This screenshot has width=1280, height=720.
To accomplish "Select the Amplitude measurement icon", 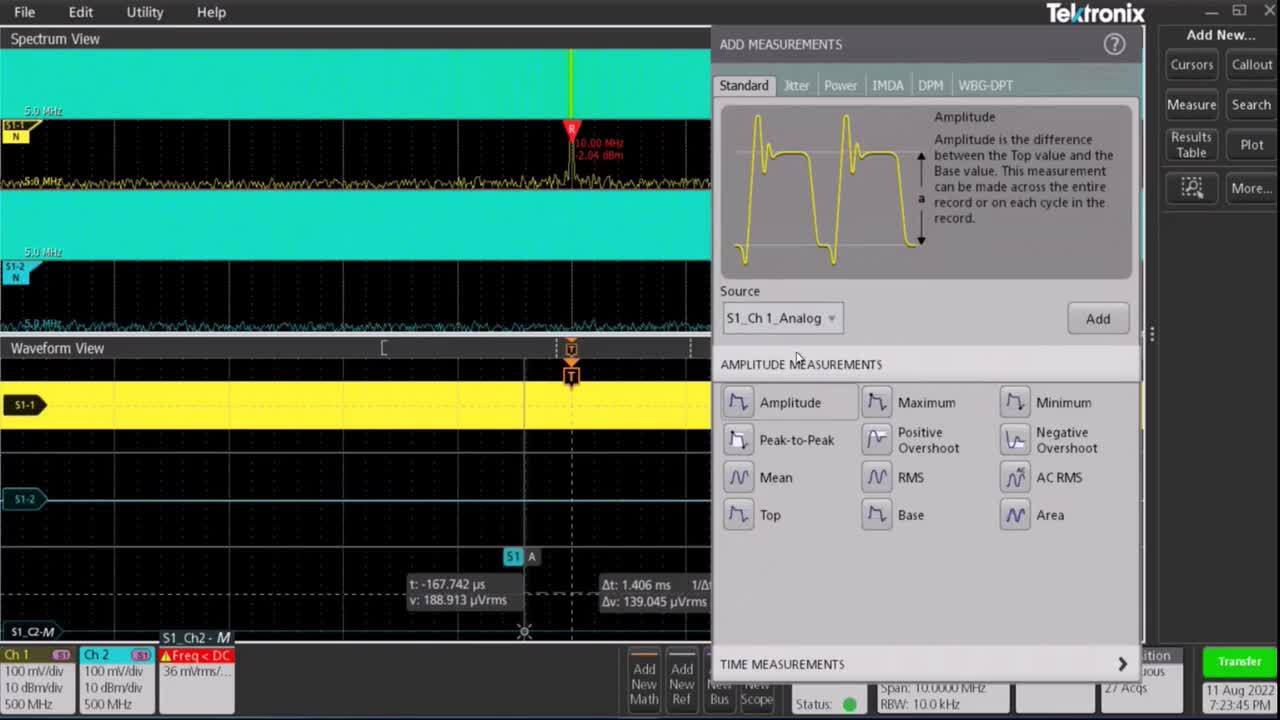I will click(738, 402).
